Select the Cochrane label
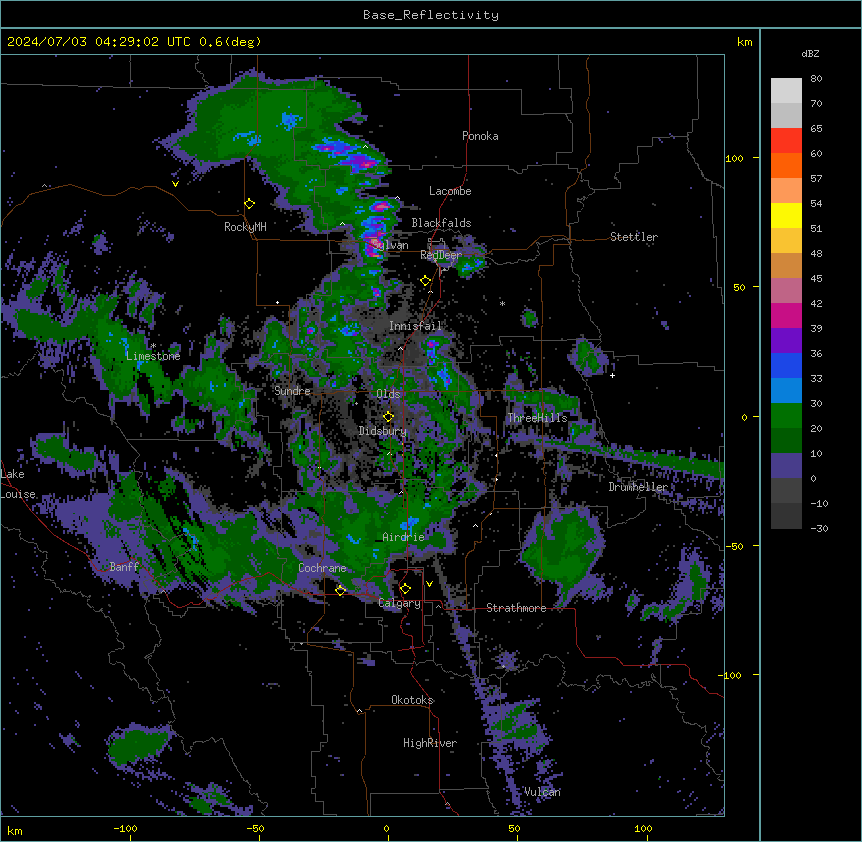This screenshot has height=842, width=862. [x=322, y=568]
